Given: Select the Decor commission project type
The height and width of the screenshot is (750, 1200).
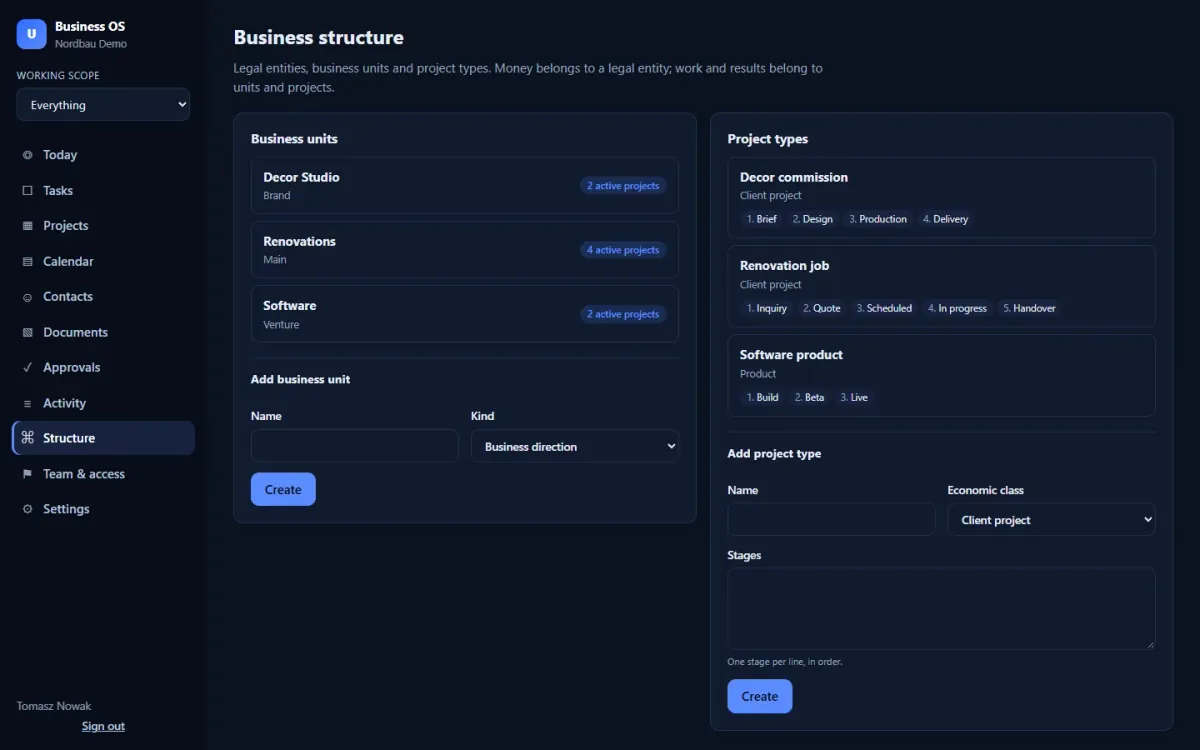Looking at the screenshot, I should (941, 197).
